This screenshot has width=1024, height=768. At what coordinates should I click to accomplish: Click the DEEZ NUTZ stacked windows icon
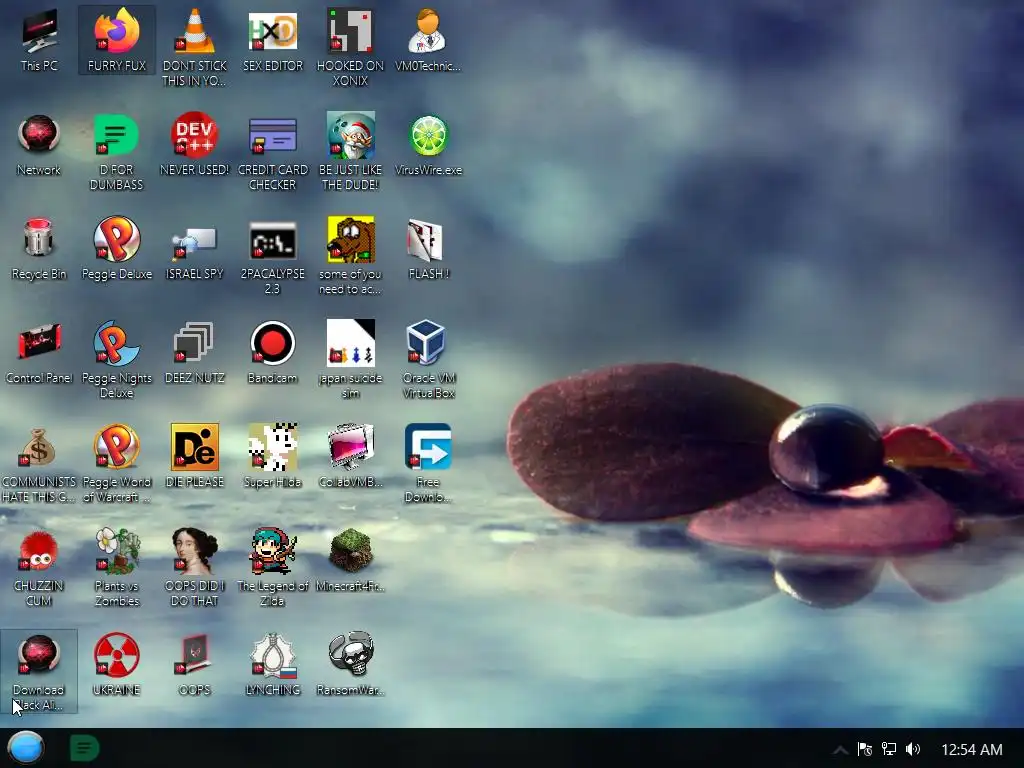[x=195, y=344]
